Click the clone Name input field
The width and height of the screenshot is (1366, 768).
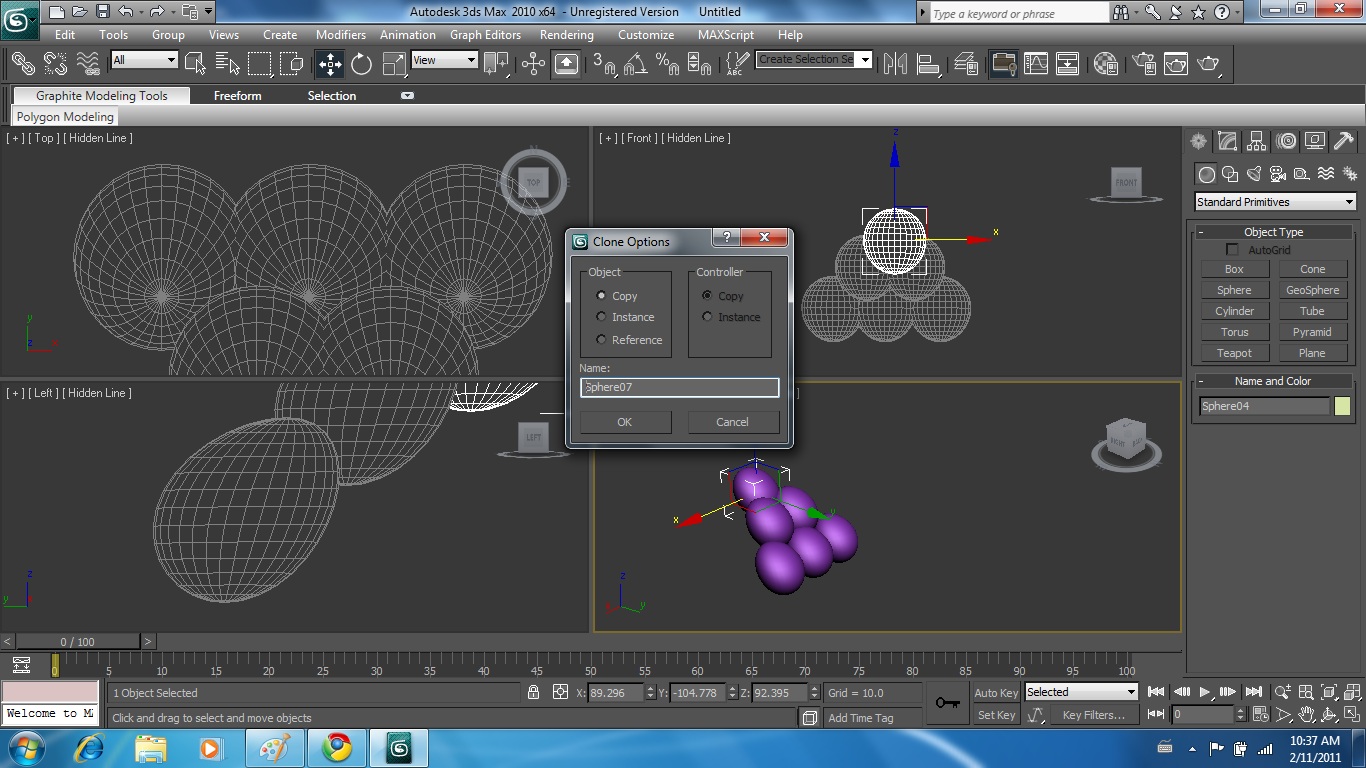[x=679, y=387]
